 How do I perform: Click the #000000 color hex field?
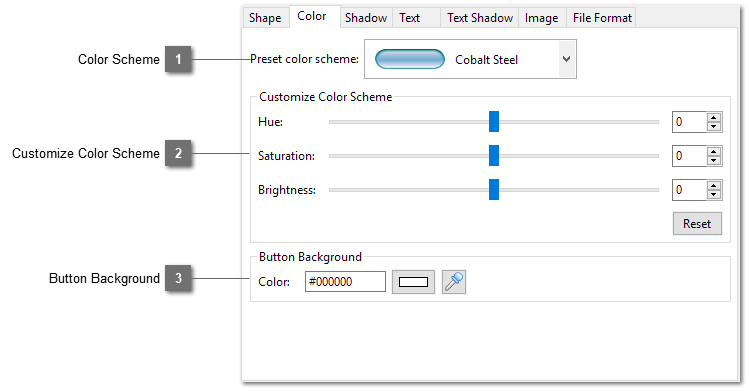[x=345, y=282]
